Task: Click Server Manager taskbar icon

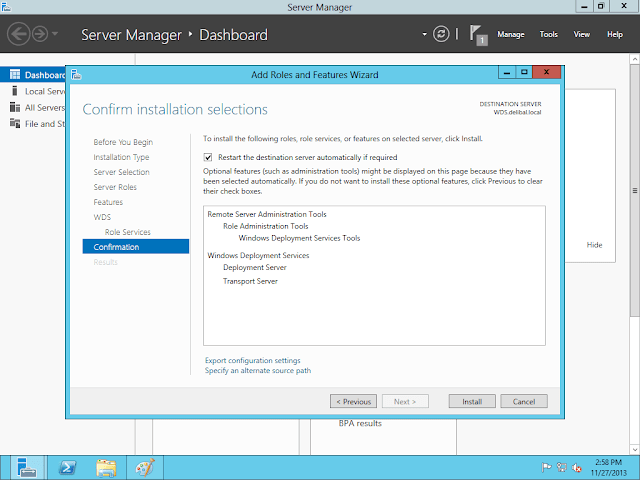Action: tap(25, 466)
